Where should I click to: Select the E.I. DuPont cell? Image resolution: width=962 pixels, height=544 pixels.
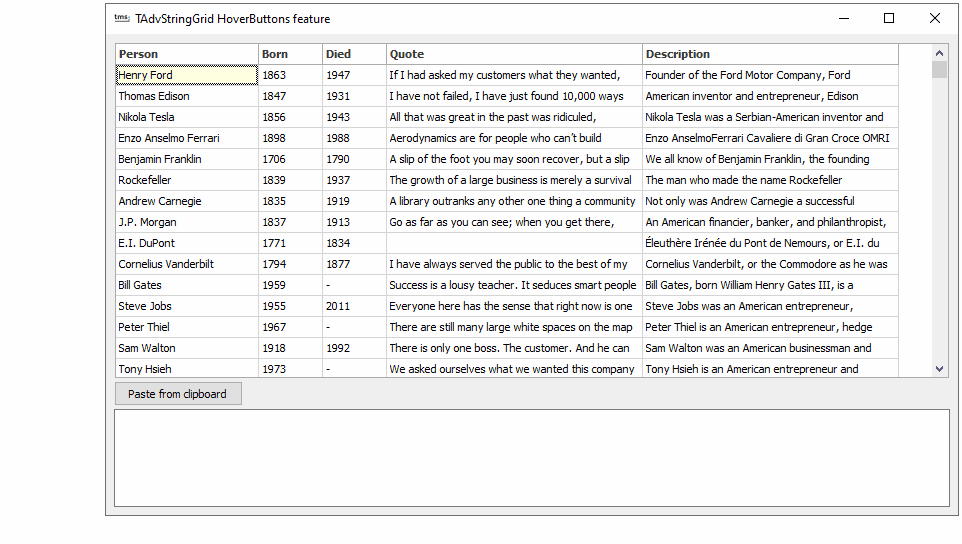click(187, 243)
